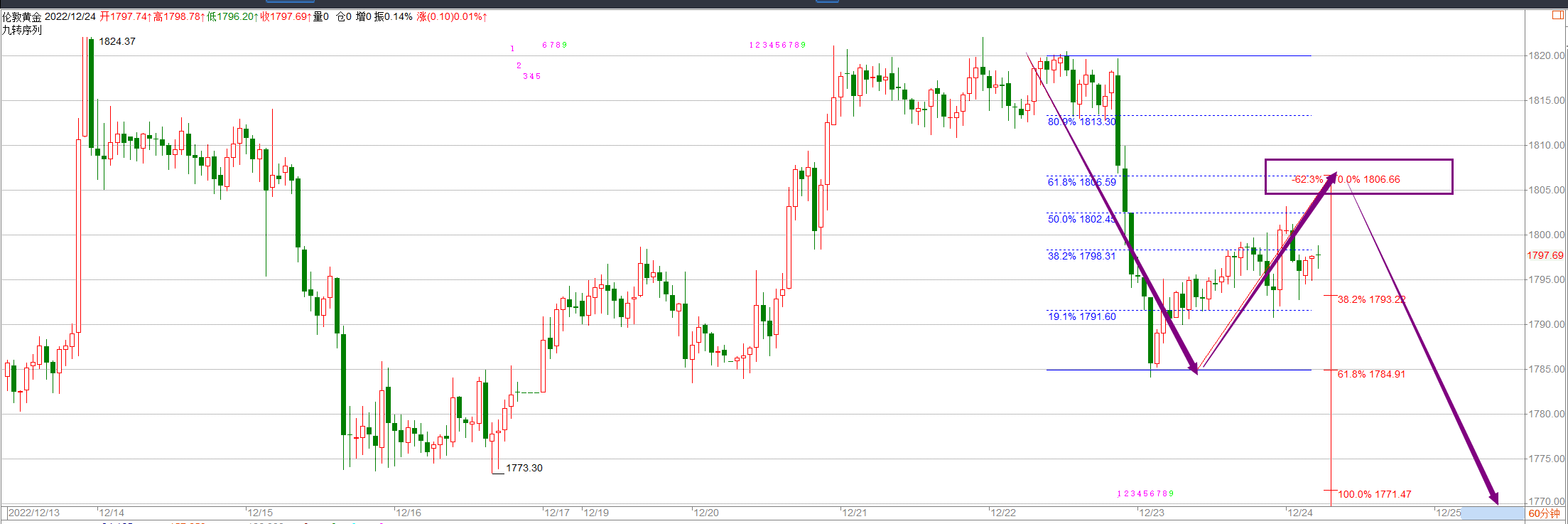
Task: Select the 38.2% 1798.31 retracement label
Action: [1081, 256]
